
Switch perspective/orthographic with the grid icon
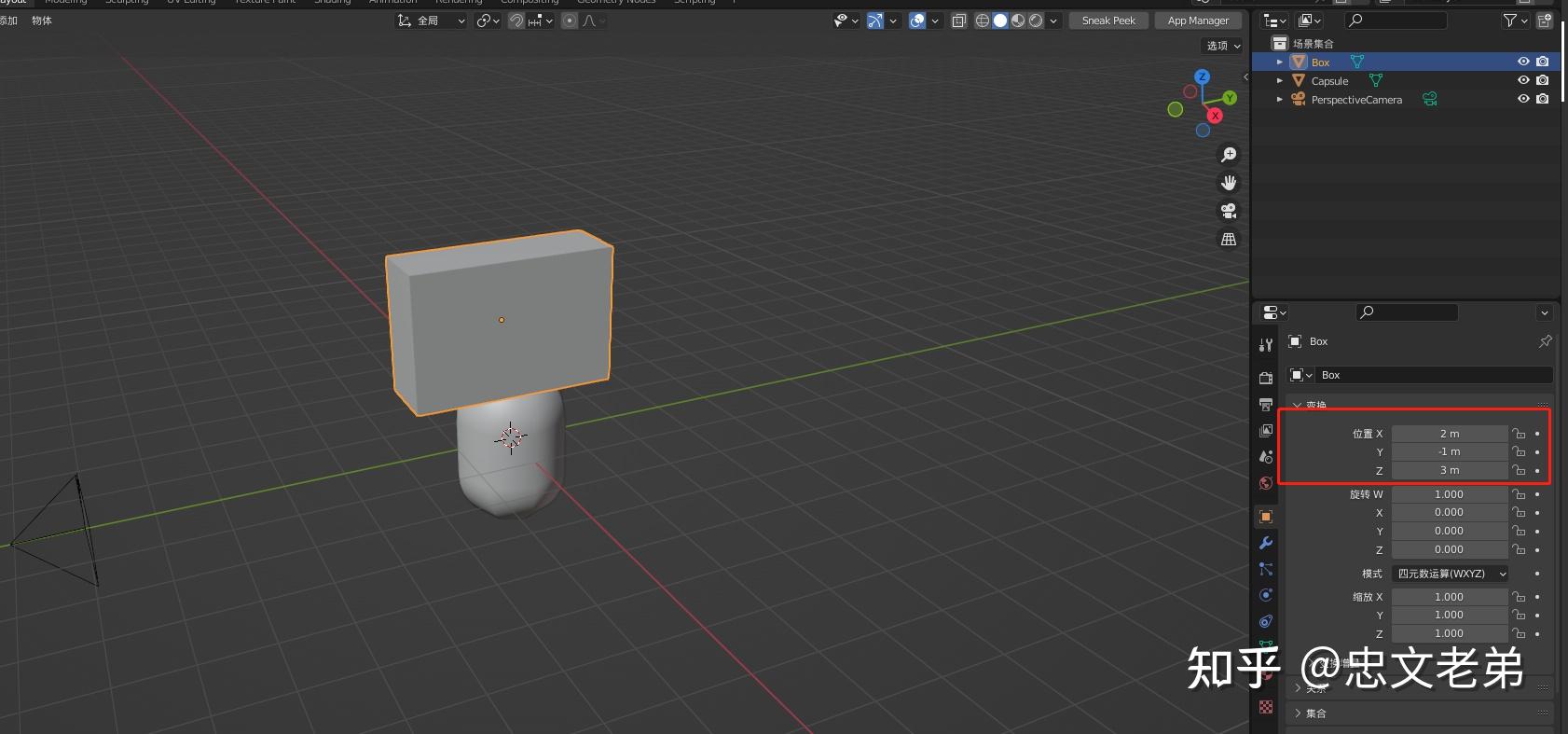pos(1229,240)
